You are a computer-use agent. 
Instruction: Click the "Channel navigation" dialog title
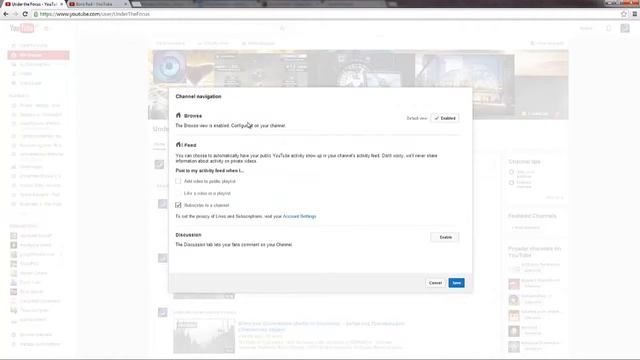(x=198, y=96)
